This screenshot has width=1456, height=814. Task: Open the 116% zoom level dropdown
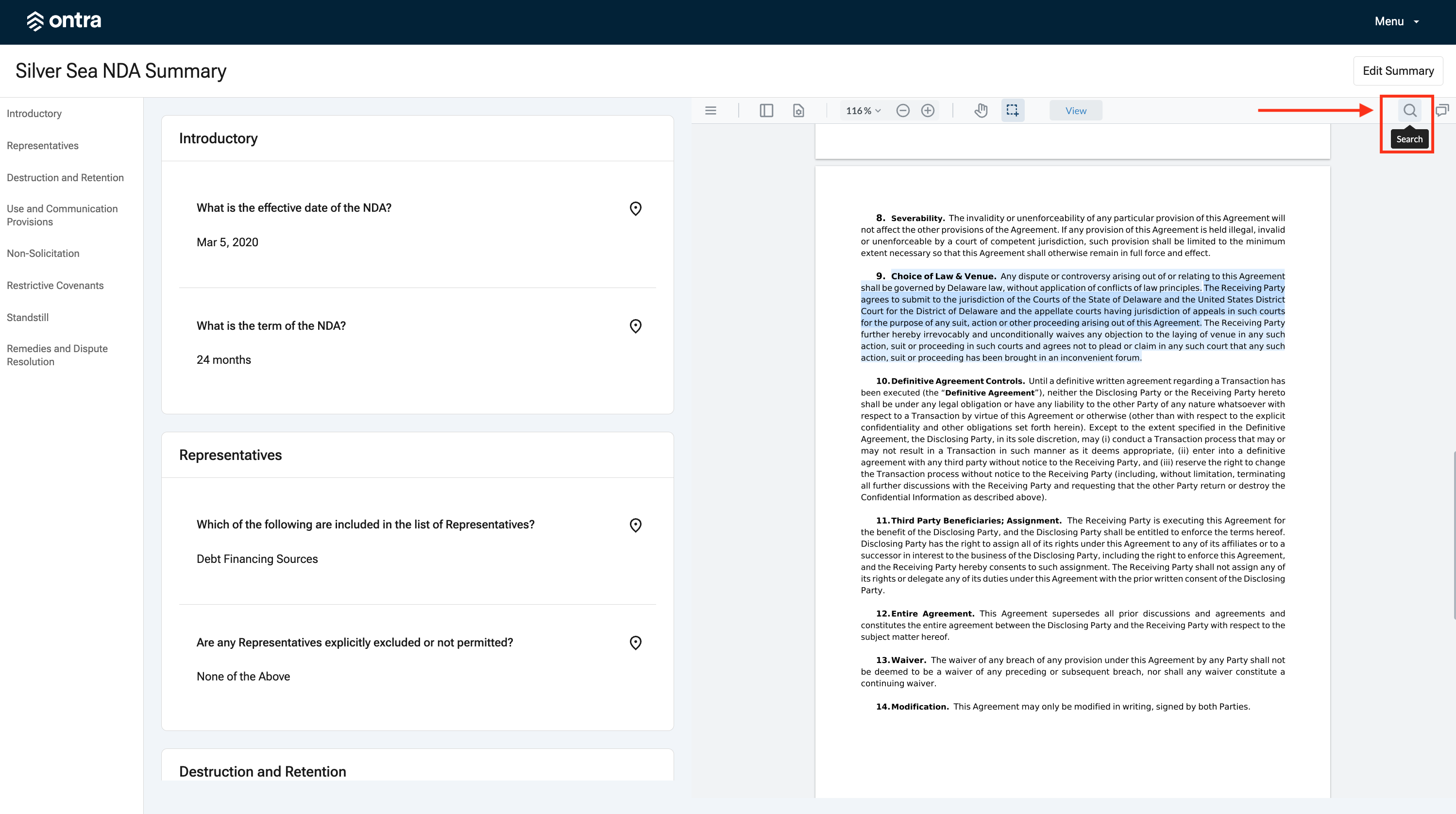pyautogui.click(x=863, y=111)
